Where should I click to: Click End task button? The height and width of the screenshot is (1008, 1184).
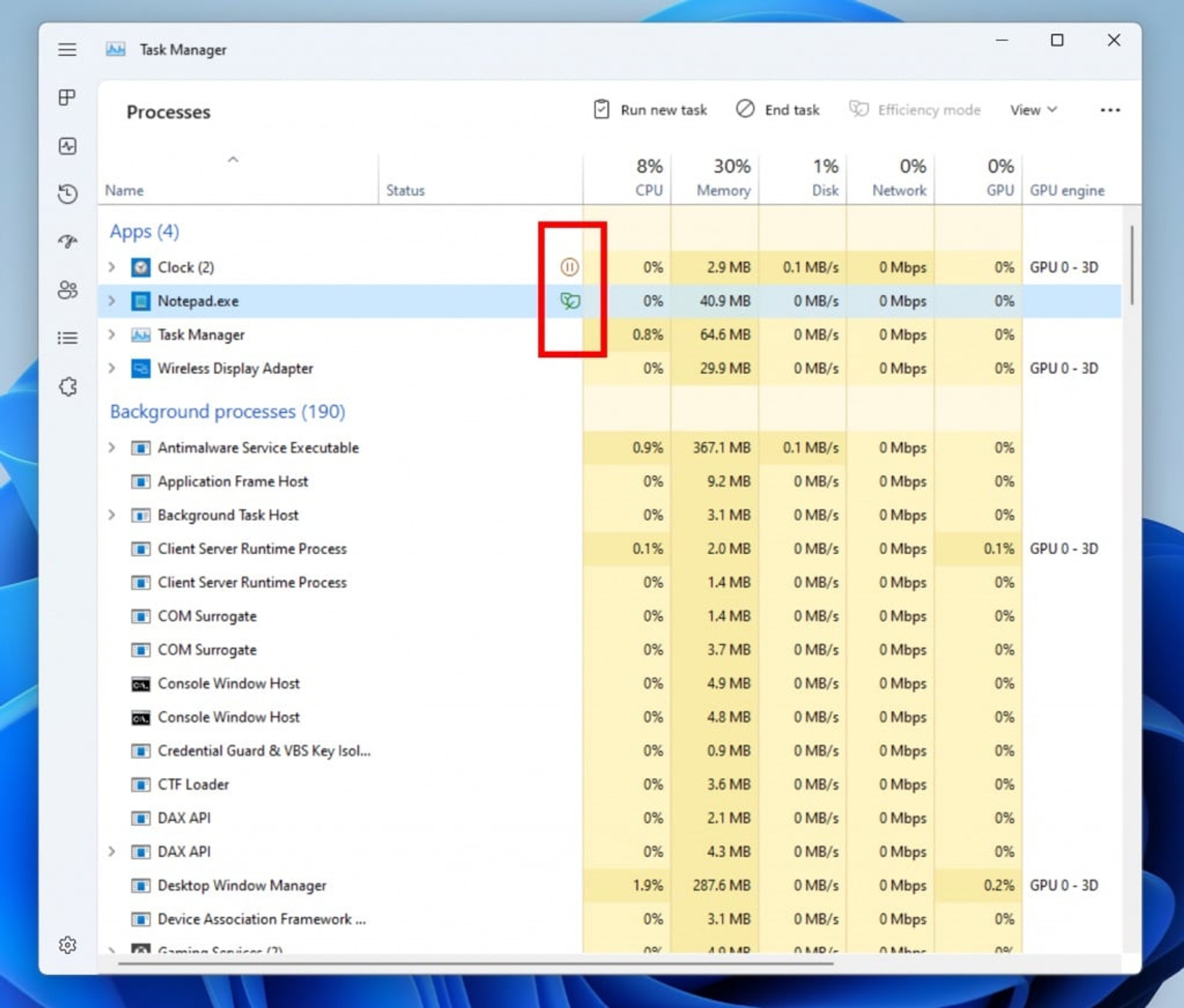(777, 110)
